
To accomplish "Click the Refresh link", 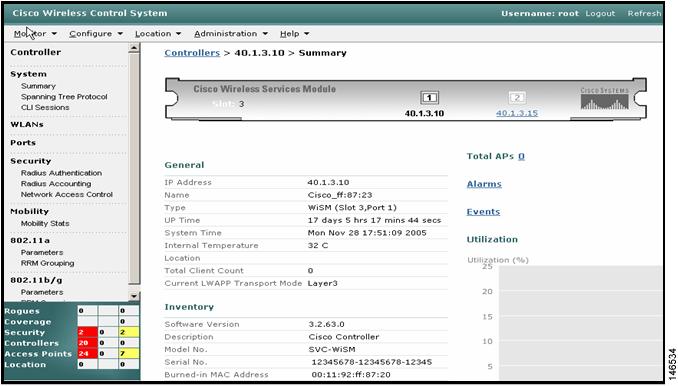I will [644, 13].
